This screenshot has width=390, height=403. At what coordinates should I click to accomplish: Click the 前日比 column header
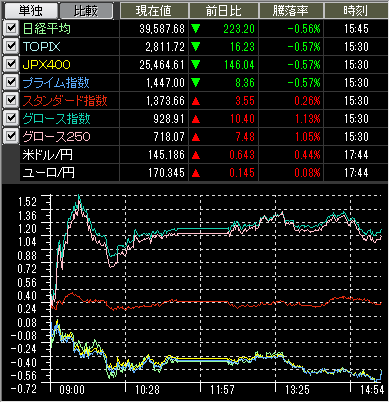point(223,11)
